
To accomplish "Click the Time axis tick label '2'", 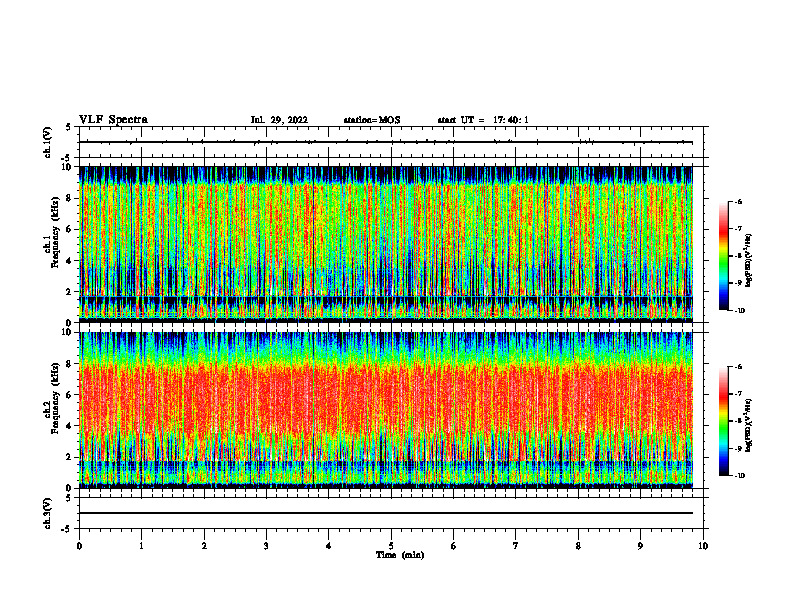I will pos(204,546).
